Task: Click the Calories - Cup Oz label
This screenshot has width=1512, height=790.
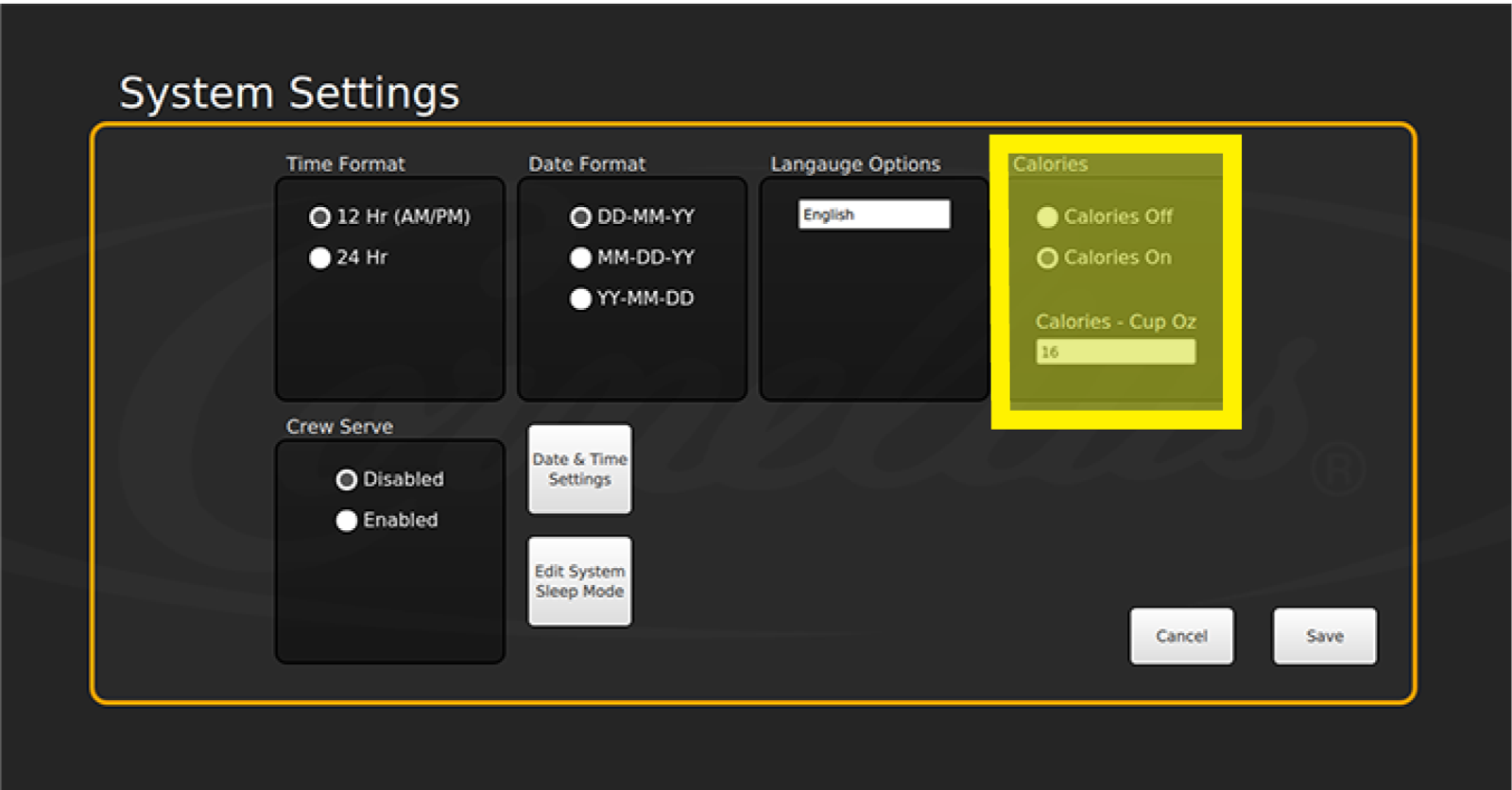Action: pyautogui.click(x=1116, y=322)
